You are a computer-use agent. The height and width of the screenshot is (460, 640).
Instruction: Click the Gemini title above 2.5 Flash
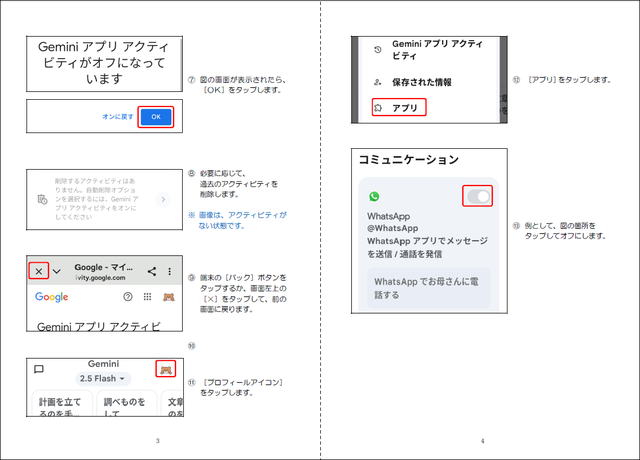(x=103, y=364)
